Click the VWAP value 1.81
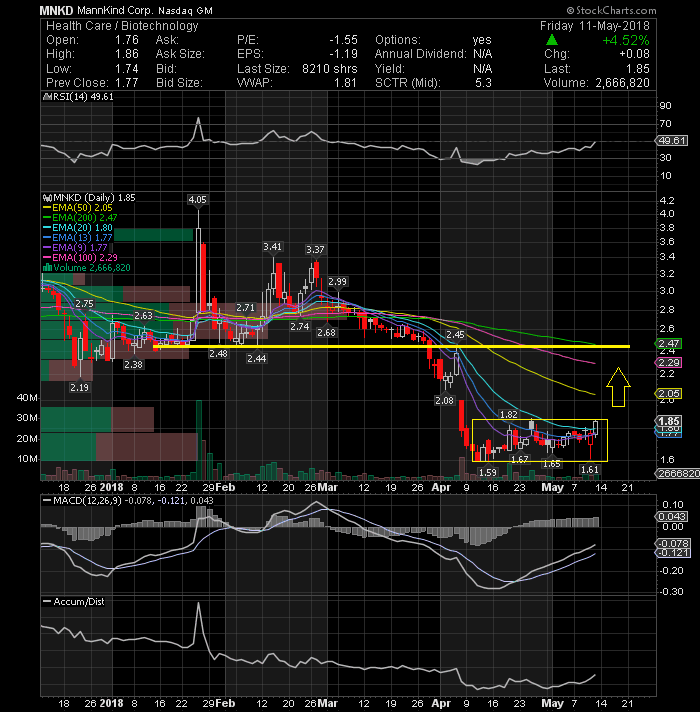The image size is (700, 712). (345, 83)
